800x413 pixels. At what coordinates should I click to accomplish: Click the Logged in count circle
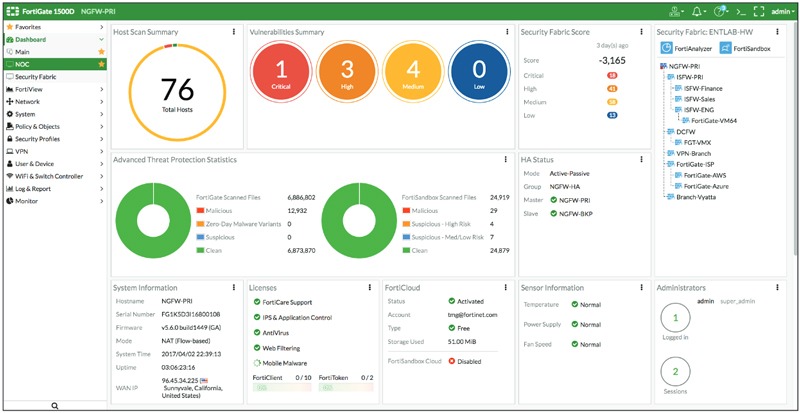pos(676,318)
